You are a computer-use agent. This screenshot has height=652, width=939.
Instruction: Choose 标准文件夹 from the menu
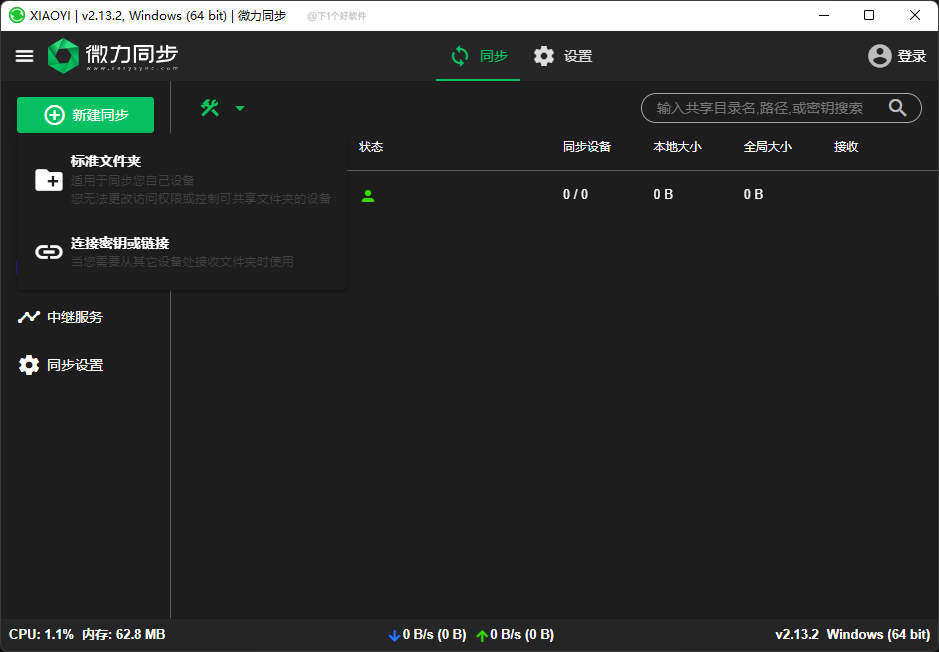(182, 179)
